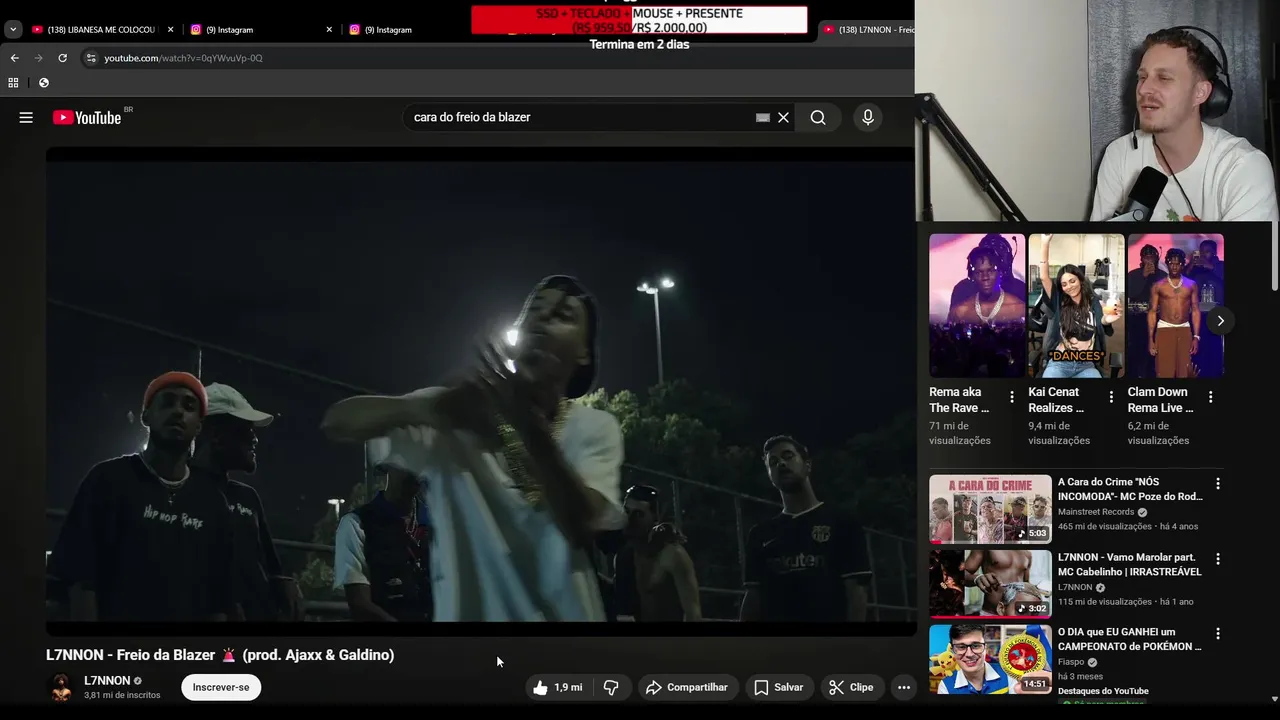
Task: Go forward with the browser forward arrow
Action: [38, 58]
